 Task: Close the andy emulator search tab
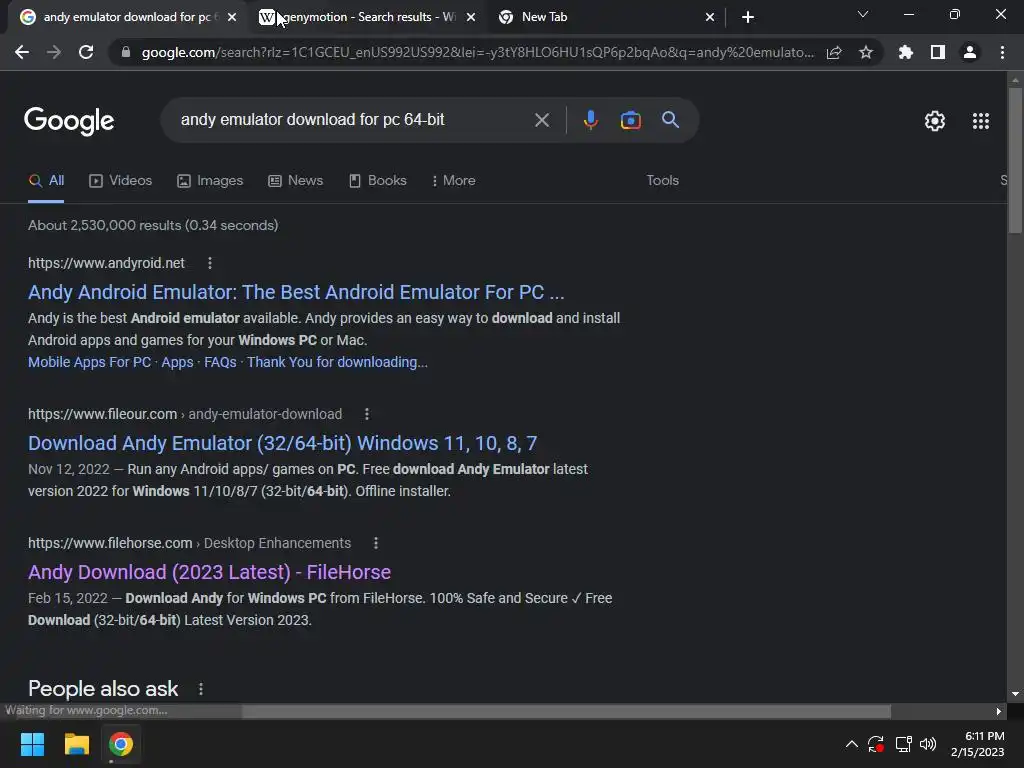tap(232, 17)
